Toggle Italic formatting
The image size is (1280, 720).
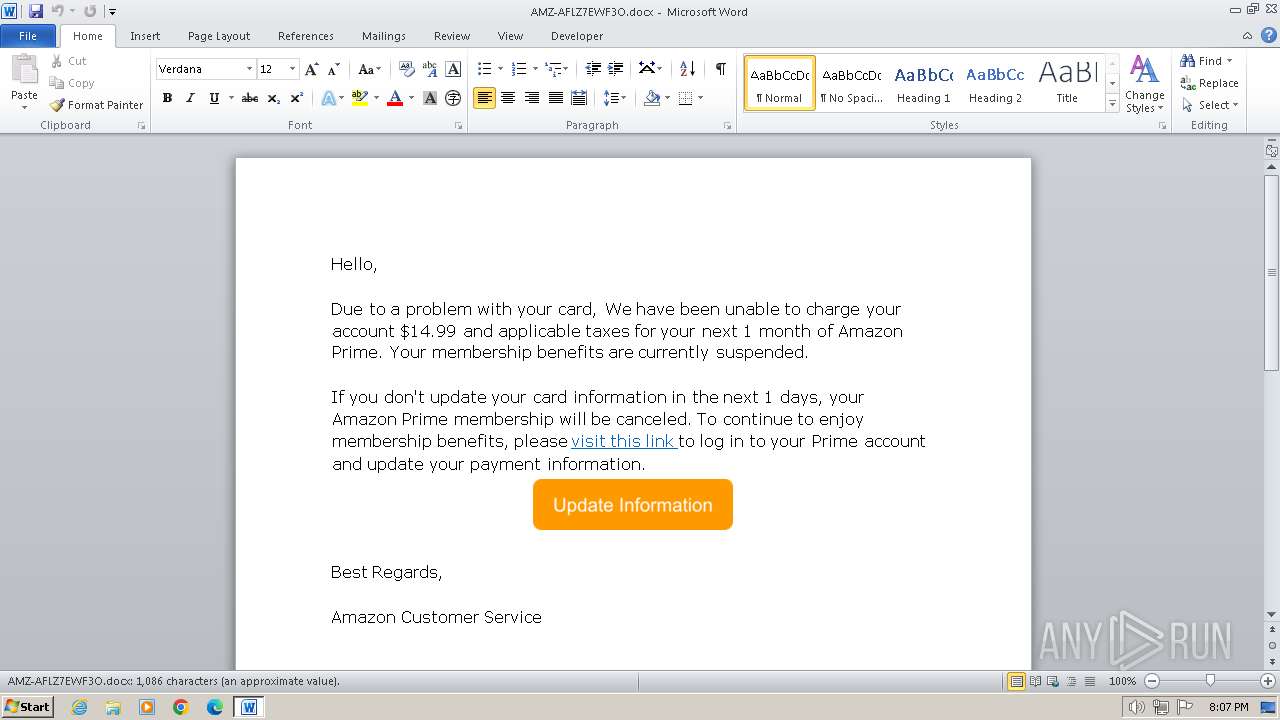pos(190,98)
